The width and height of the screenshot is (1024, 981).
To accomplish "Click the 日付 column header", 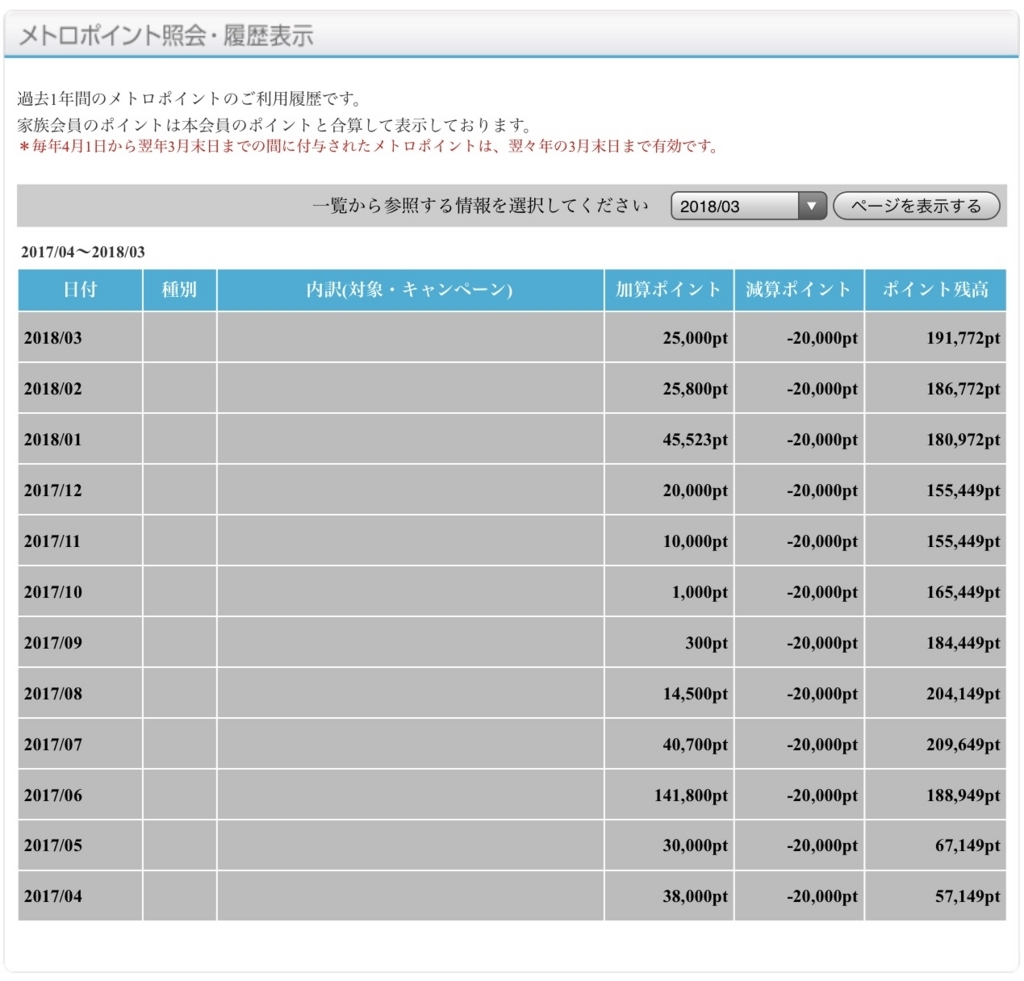I will tap(80, 289).
